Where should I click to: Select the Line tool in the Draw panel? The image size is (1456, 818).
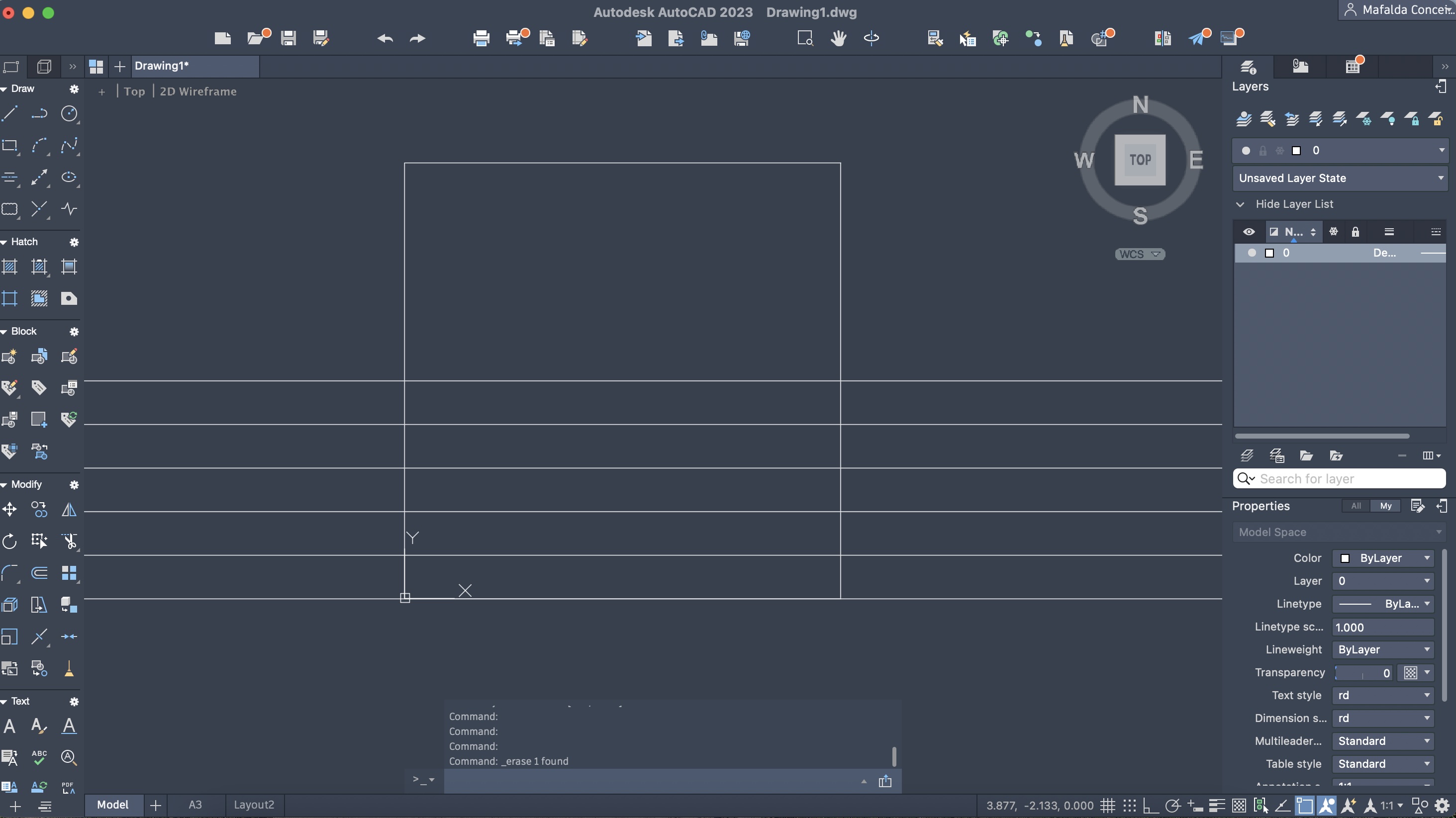click(10, 113)
